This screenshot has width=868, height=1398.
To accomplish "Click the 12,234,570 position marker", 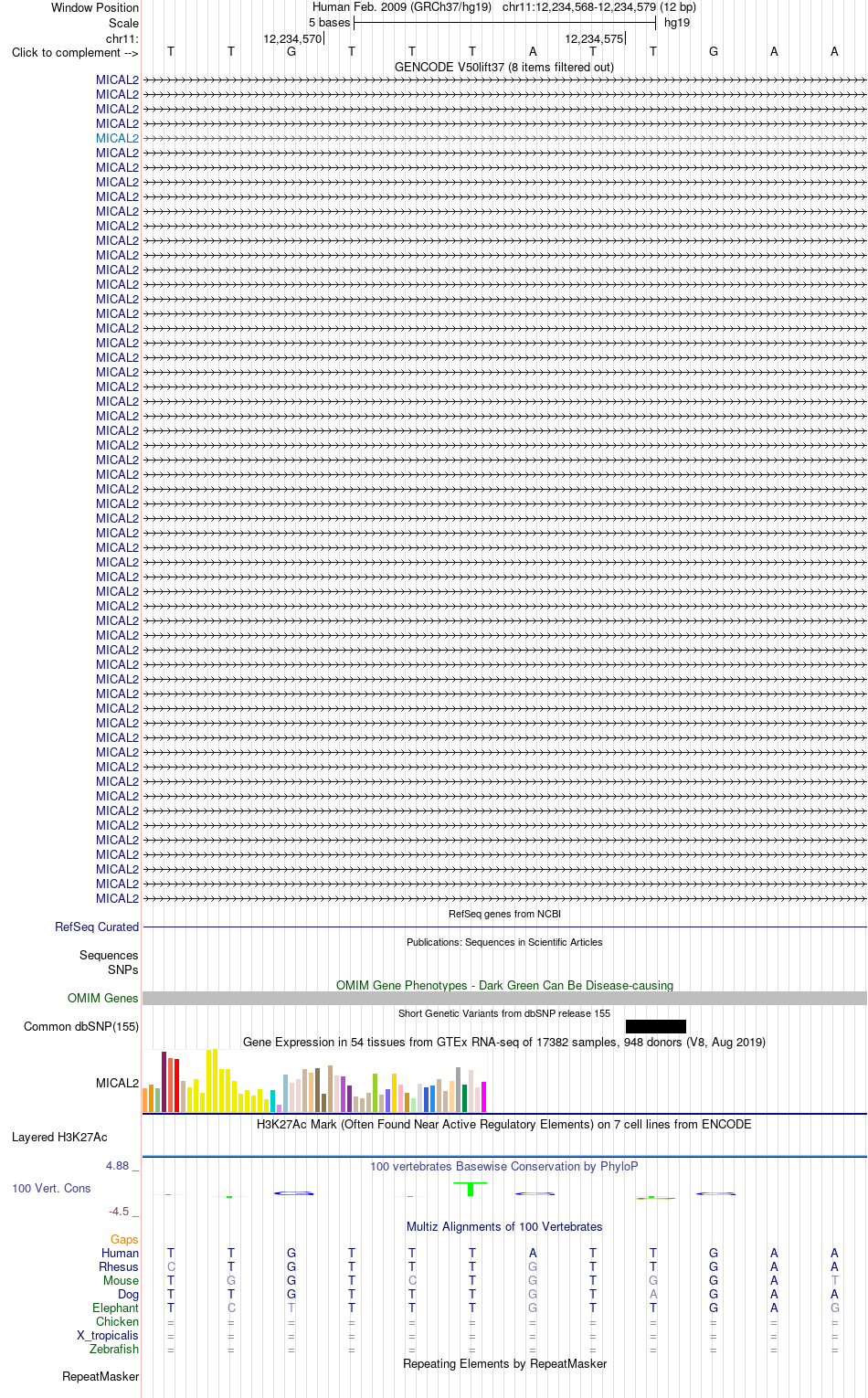I will (292, 38).
